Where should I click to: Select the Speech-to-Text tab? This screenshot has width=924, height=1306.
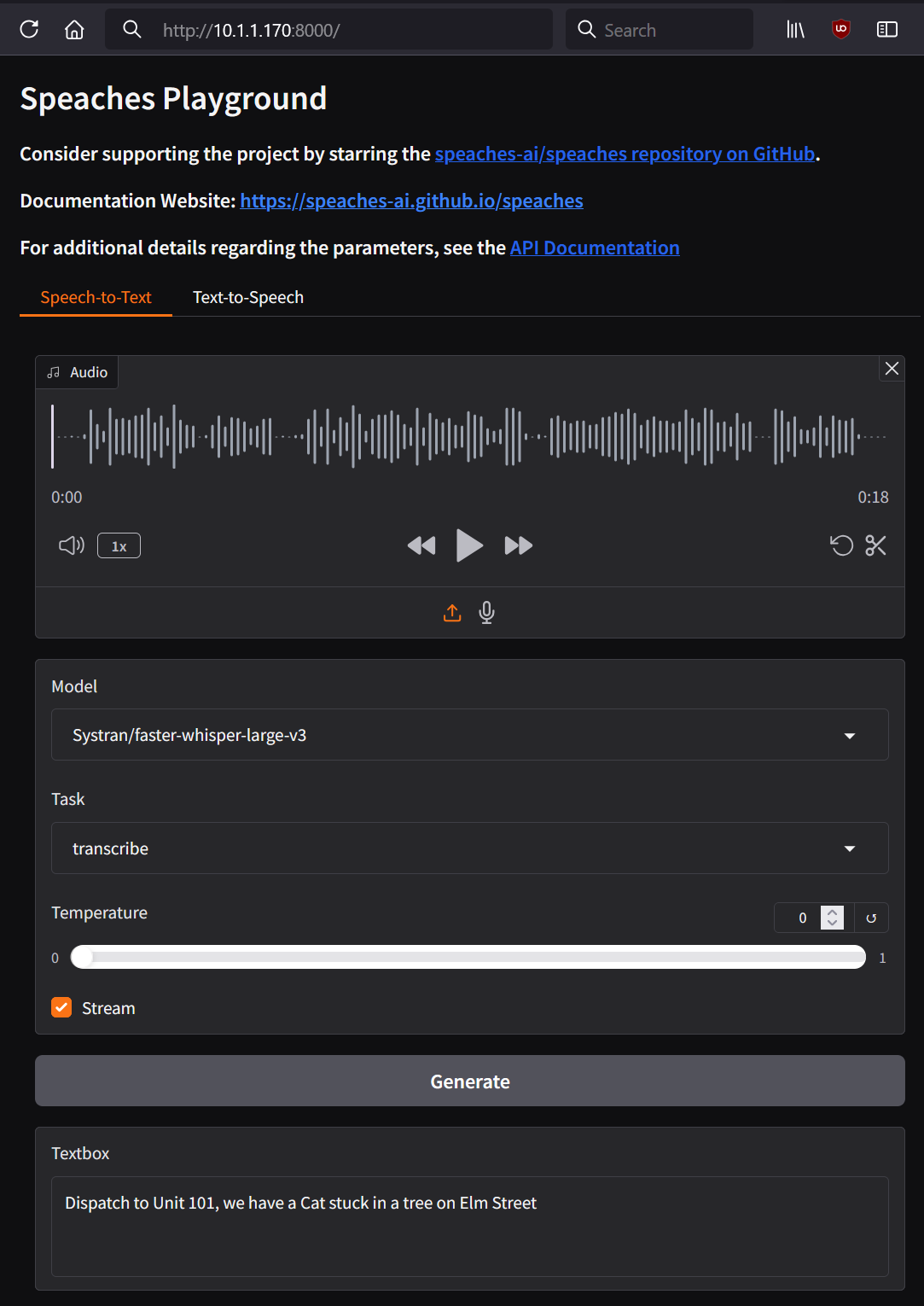pyautogui.click(x=96, y=298)
